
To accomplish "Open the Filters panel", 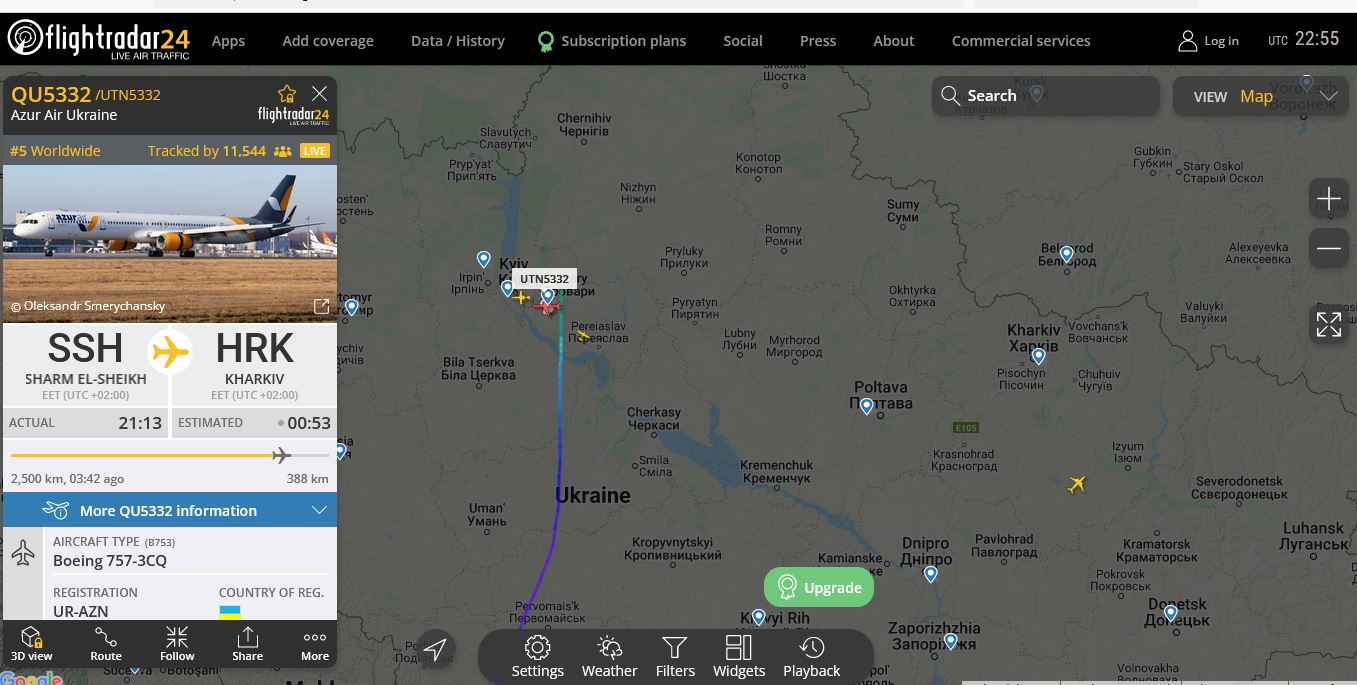I will (675, 656).
